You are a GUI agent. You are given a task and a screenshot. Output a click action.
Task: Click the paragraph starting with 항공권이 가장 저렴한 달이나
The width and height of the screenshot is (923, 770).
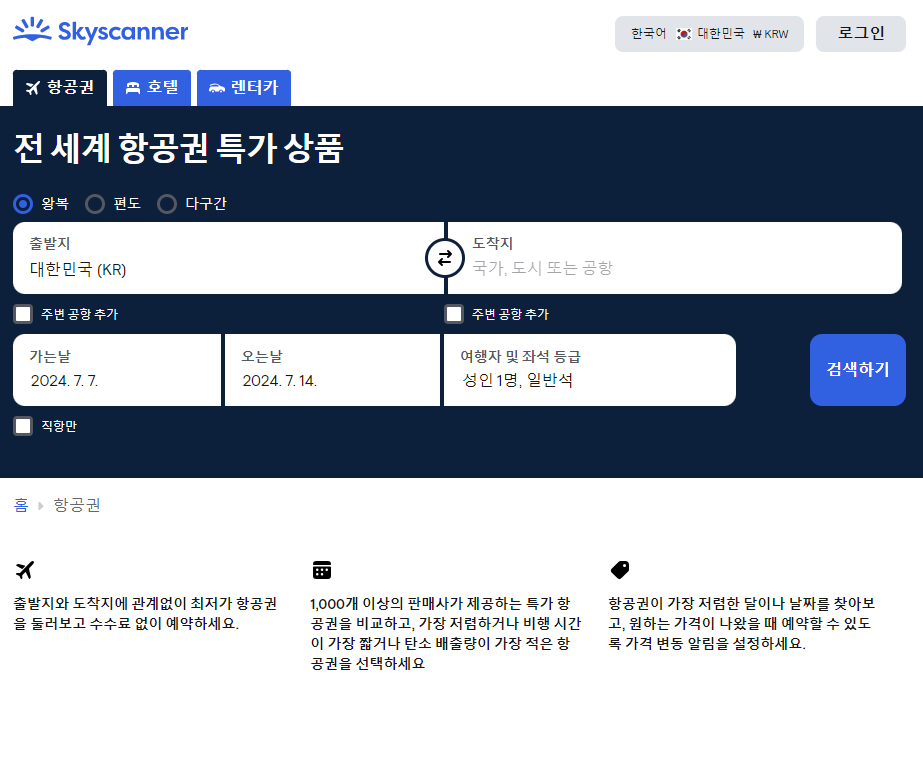click(742, 623)
